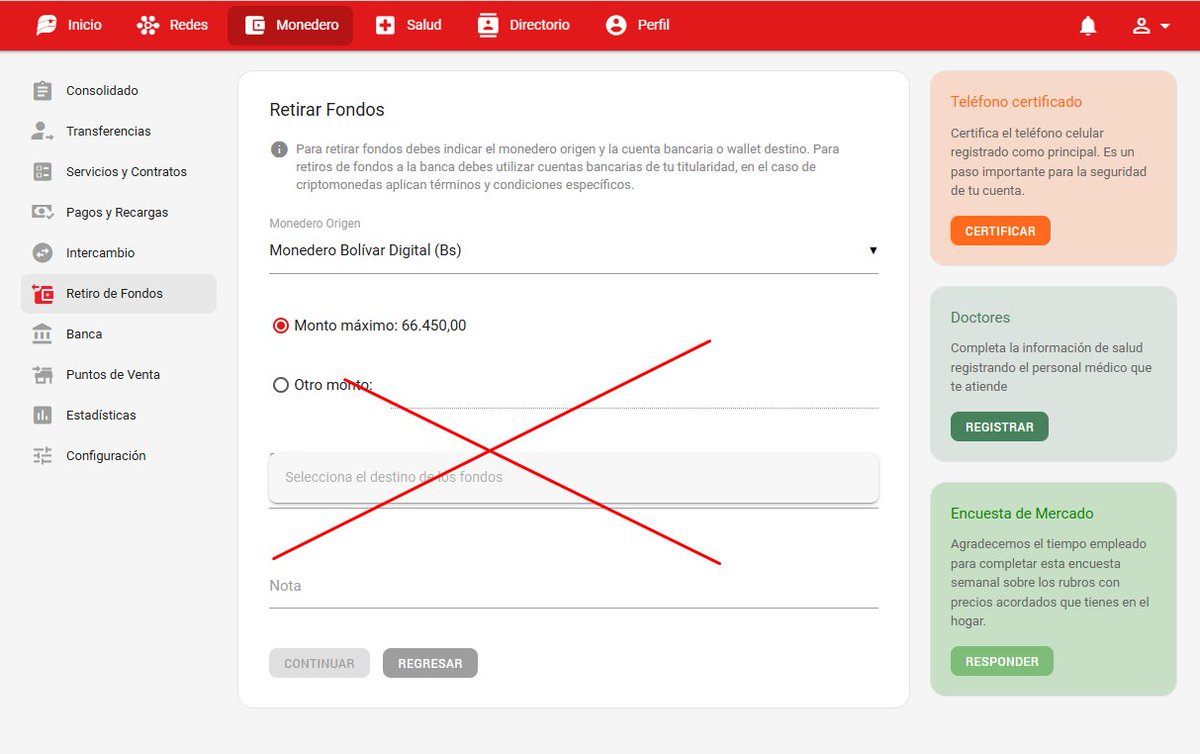Click the Configuración sliders icon
Image resolution: width=1200 pixels, height=754 pixels.
[42, 456]
